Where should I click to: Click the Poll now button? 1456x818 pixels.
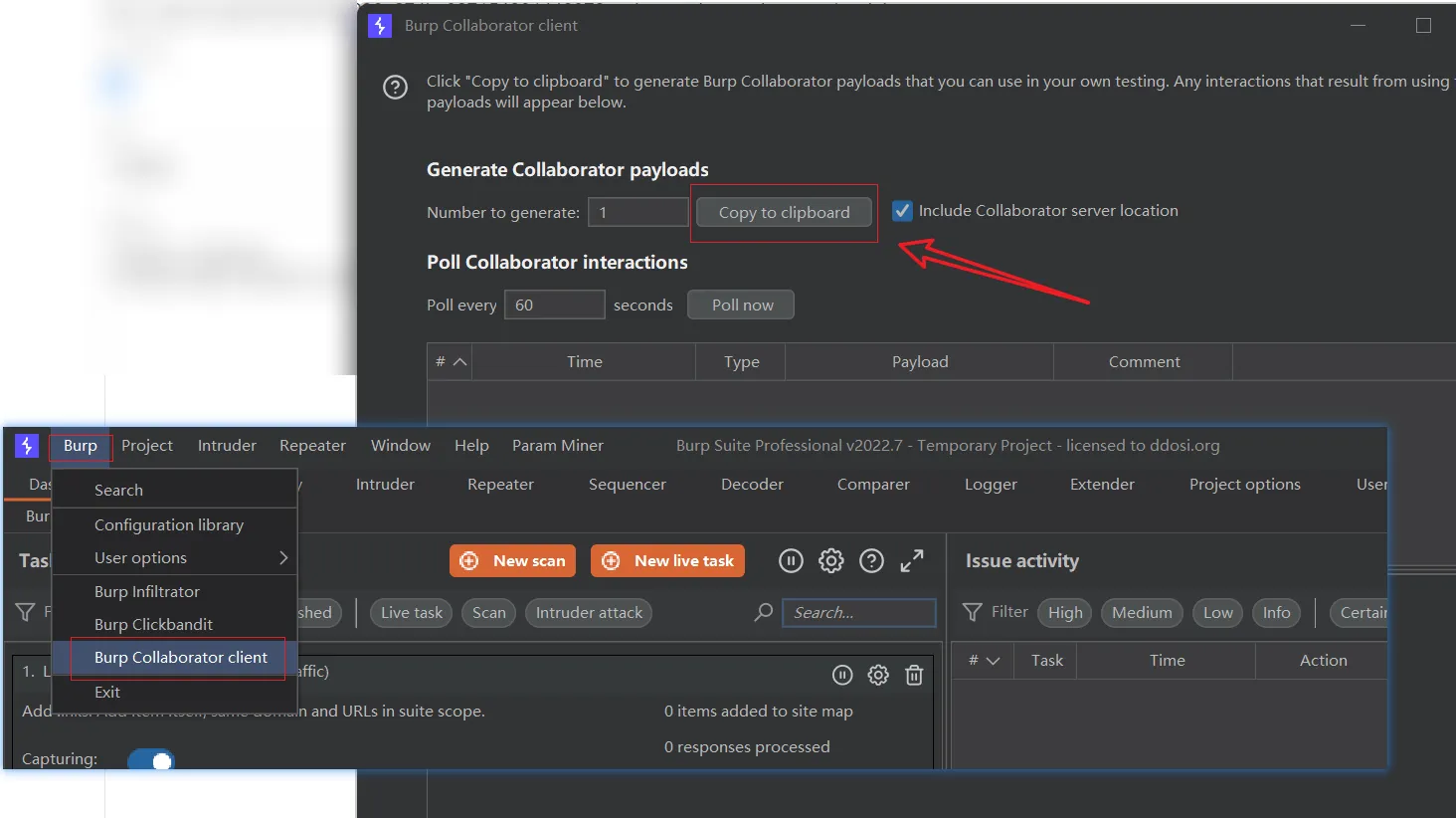click(x=742, y=306)
